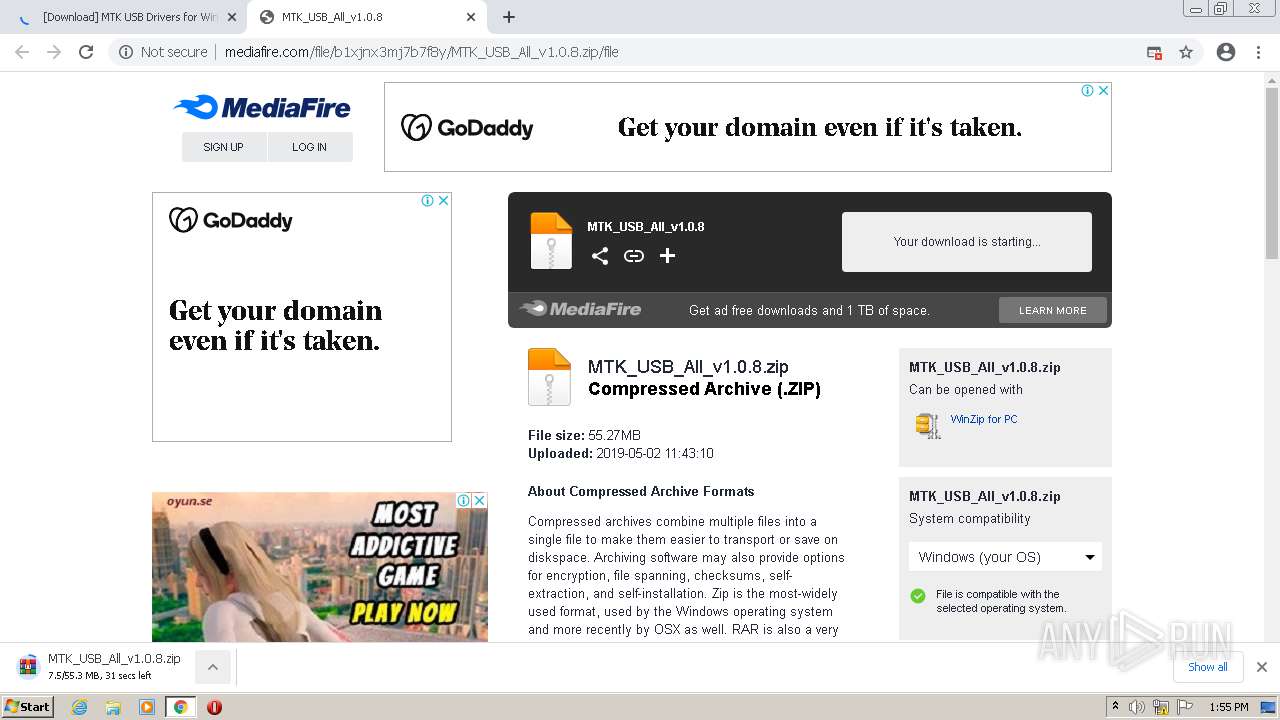Image resolution: width=1280 pixels, height=720 pixels.
Task: Click the WinZip for PC icon
Action: click(x=928, y=426)
